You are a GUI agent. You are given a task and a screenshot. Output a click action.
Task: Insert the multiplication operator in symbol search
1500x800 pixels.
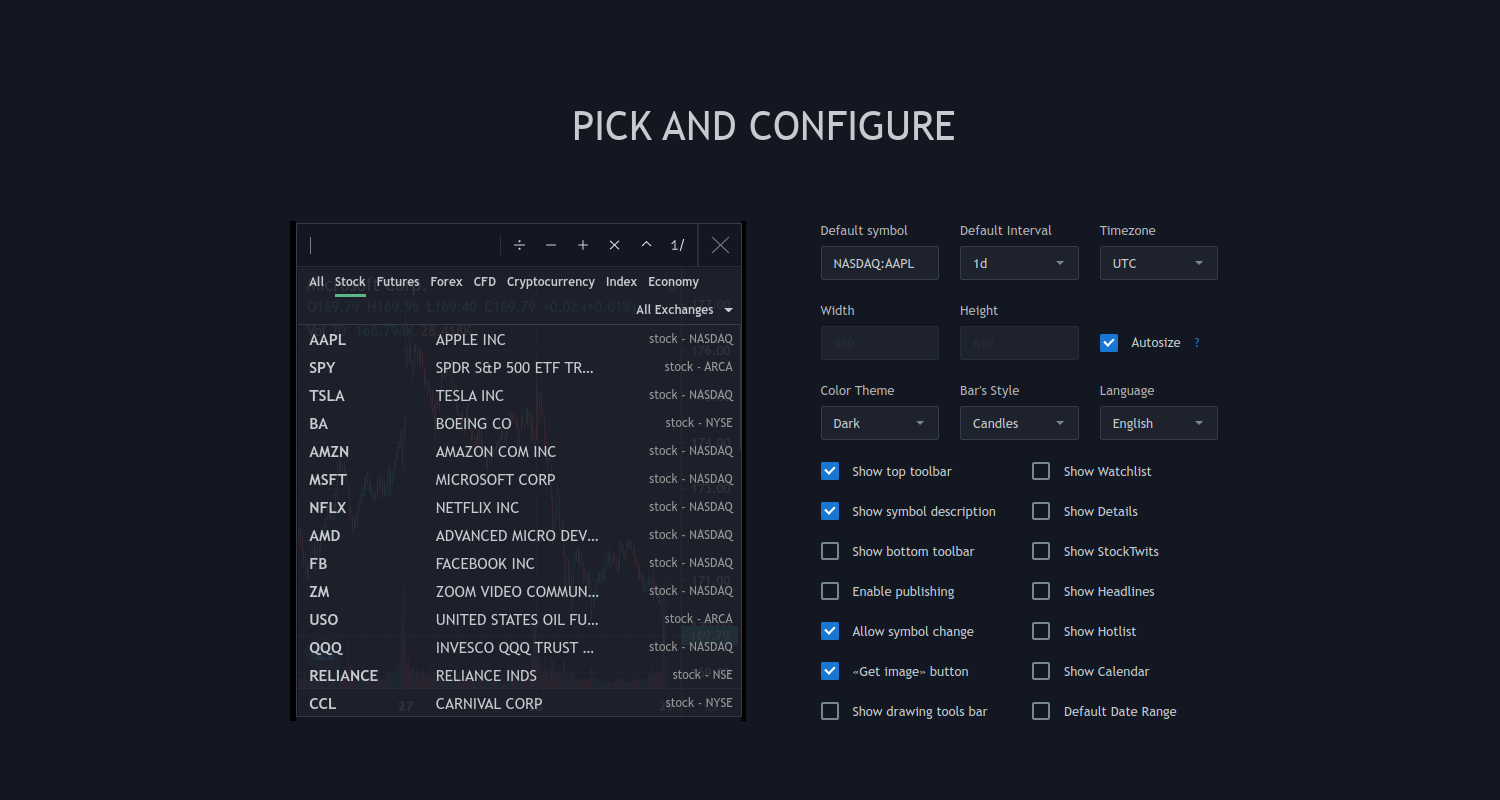coord(614,245)
